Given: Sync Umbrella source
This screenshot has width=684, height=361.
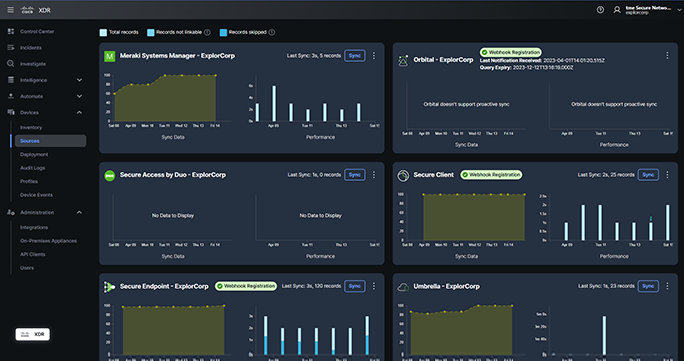Looking at the screenshot, I should tap(648, 286).
